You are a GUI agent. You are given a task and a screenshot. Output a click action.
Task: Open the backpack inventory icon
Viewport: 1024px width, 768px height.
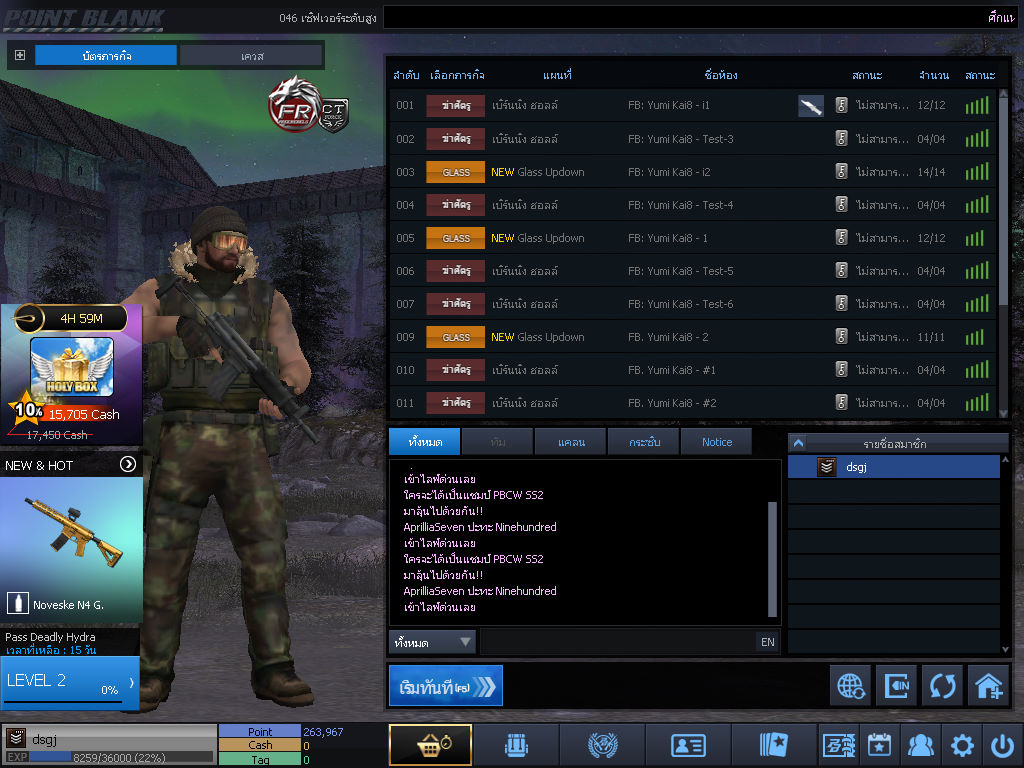click(516, 744)
